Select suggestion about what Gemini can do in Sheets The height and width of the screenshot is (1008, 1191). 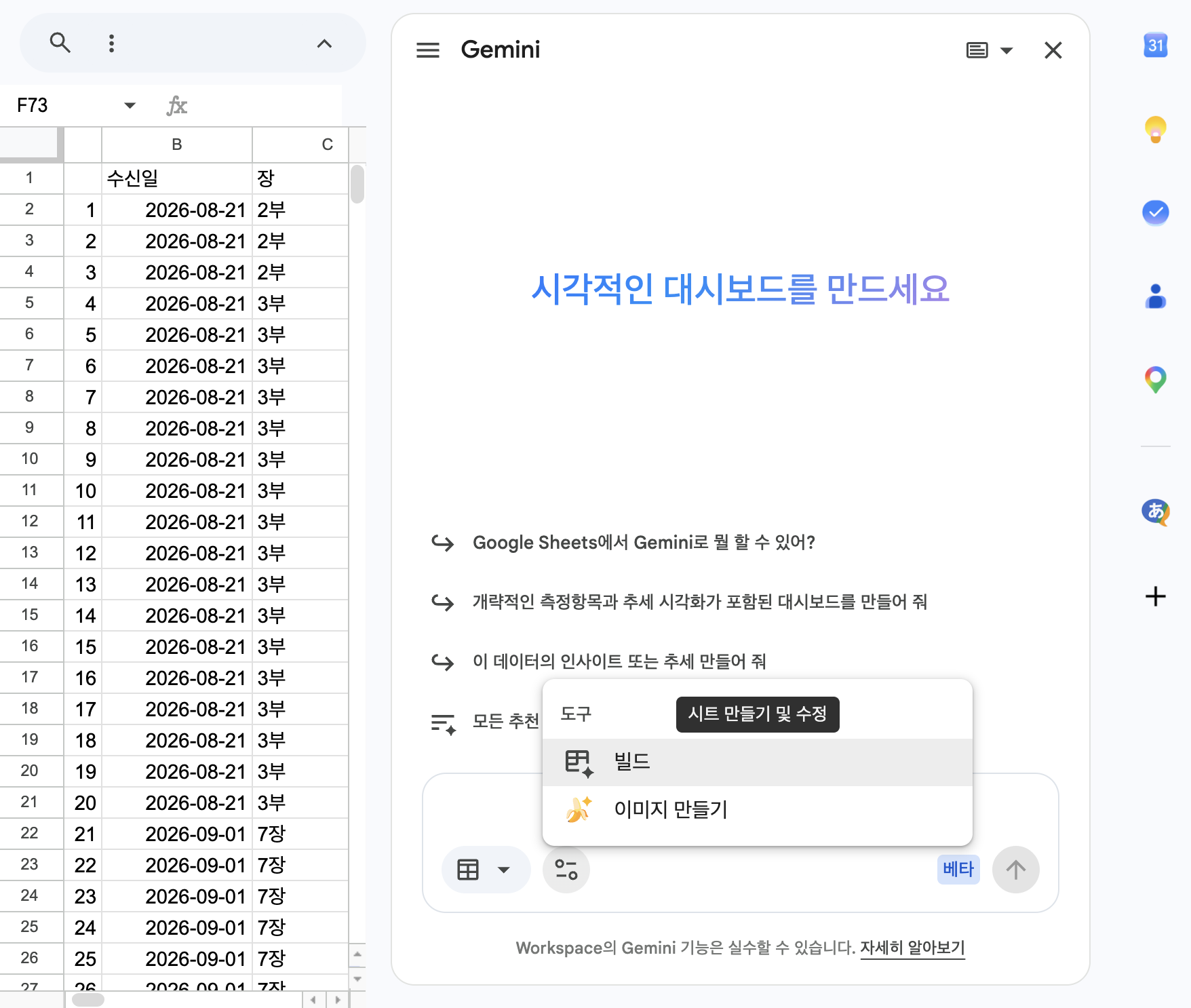point(644,543)
